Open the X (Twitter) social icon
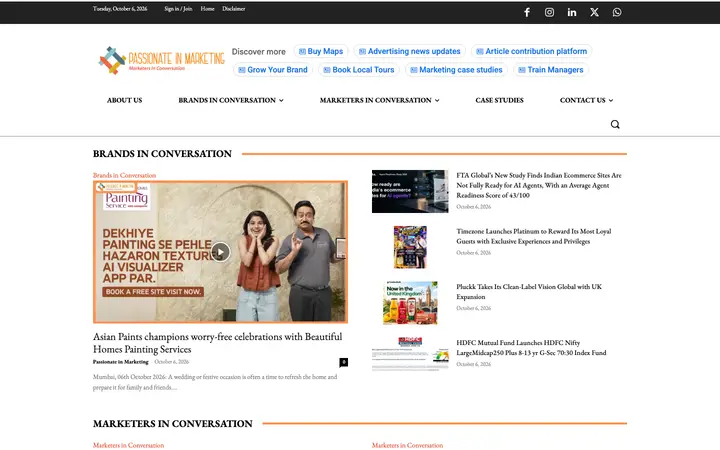The height and width of the screenshot is (450, 720). coord(594,12)
